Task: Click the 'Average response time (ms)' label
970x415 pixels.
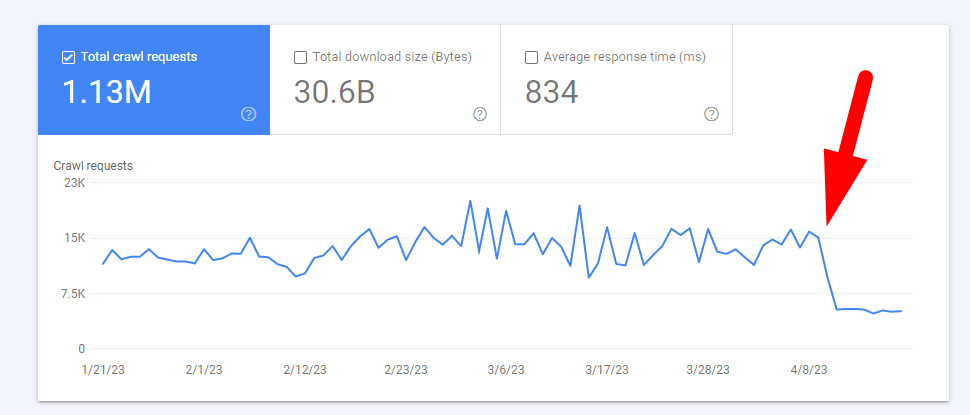Action: 622,57
